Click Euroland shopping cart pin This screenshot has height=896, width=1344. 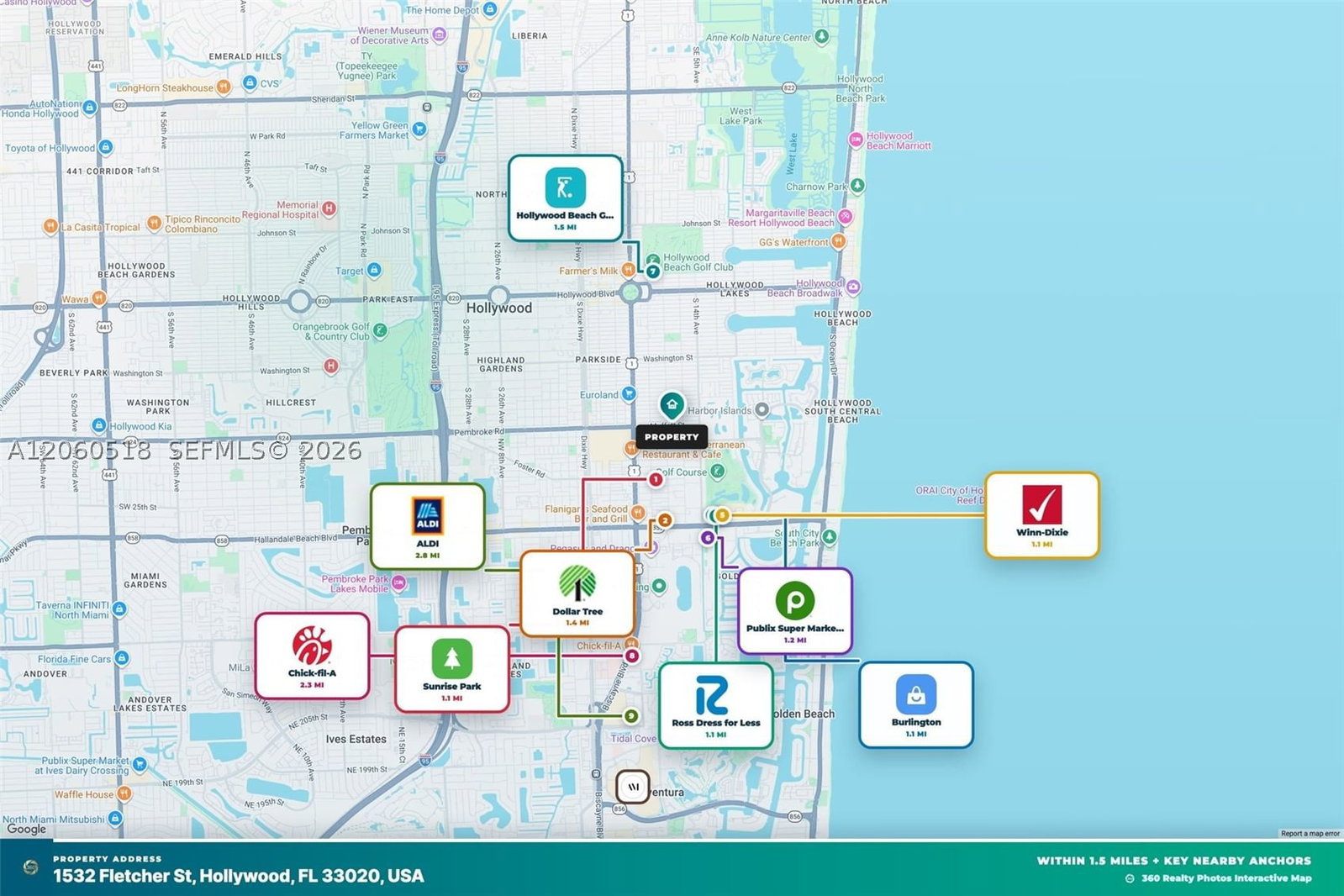(x=629, y=393)
